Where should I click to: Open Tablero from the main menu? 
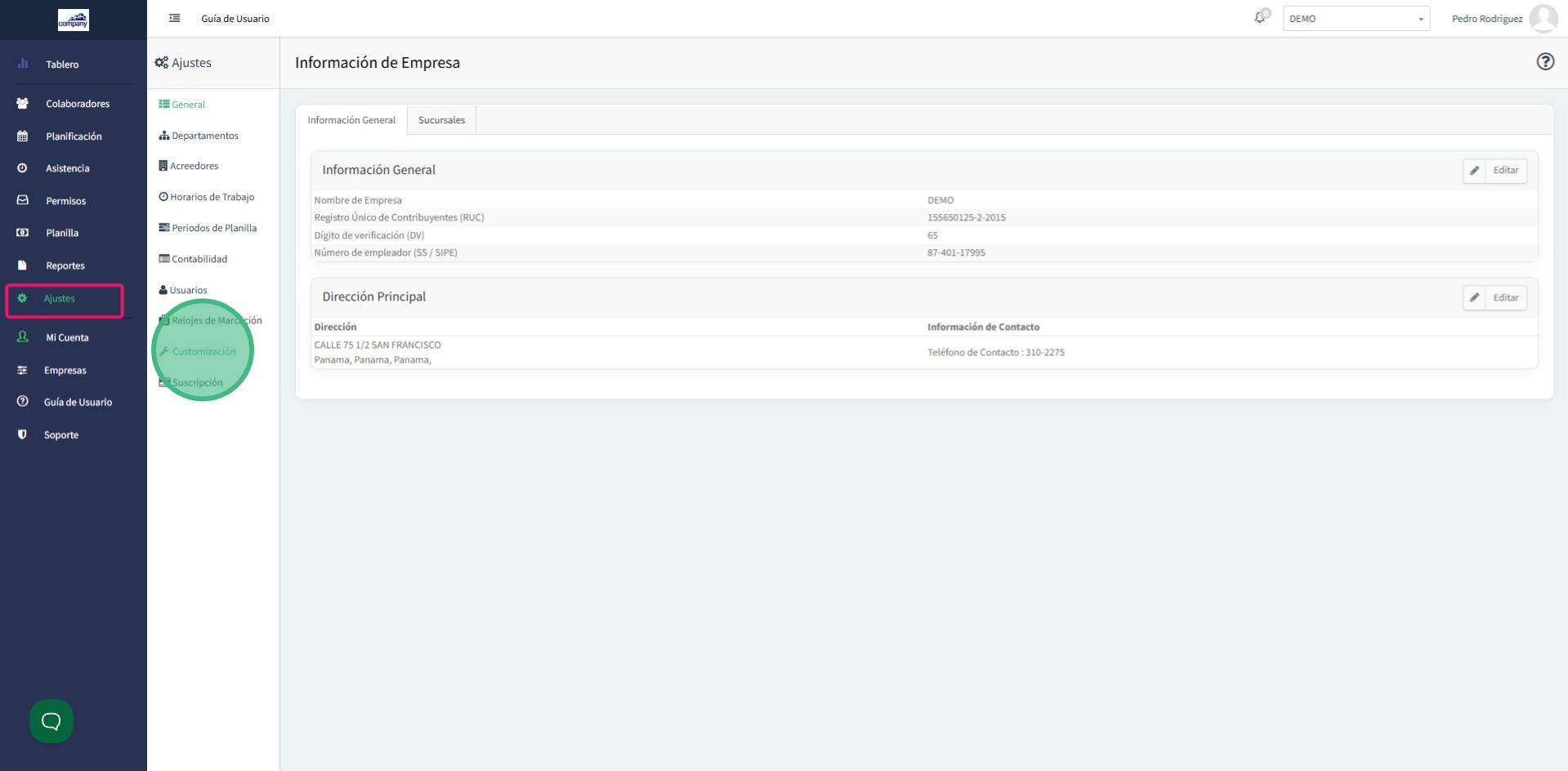(62, 65)
